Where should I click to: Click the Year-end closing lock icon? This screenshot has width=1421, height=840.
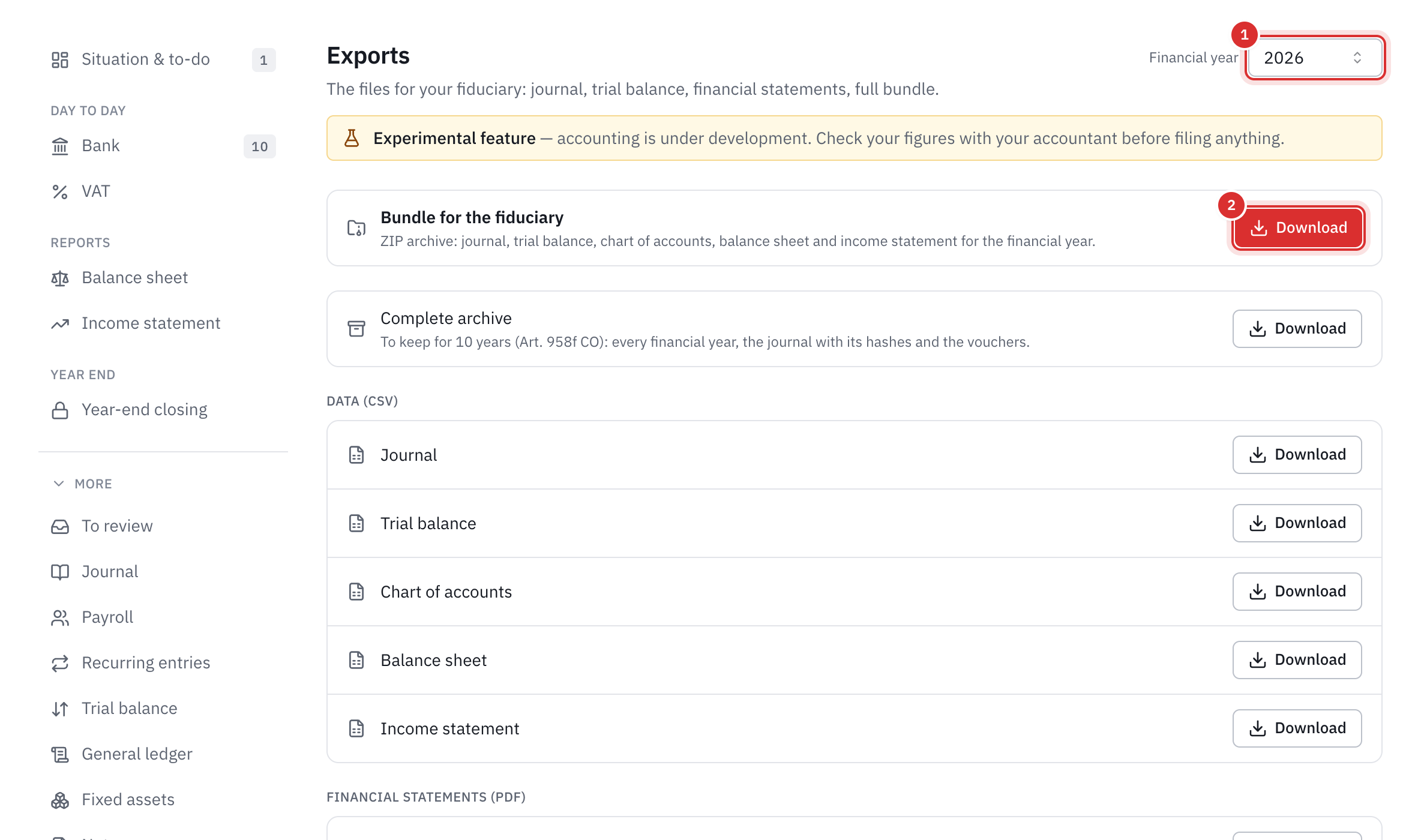tap(60, 410)
